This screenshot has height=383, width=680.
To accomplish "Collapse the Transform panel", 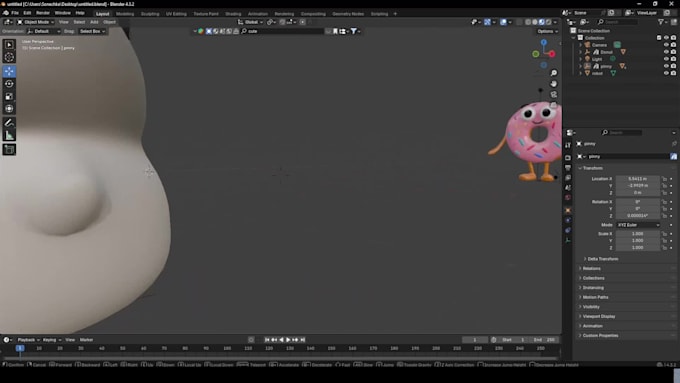I will [592, 168].
